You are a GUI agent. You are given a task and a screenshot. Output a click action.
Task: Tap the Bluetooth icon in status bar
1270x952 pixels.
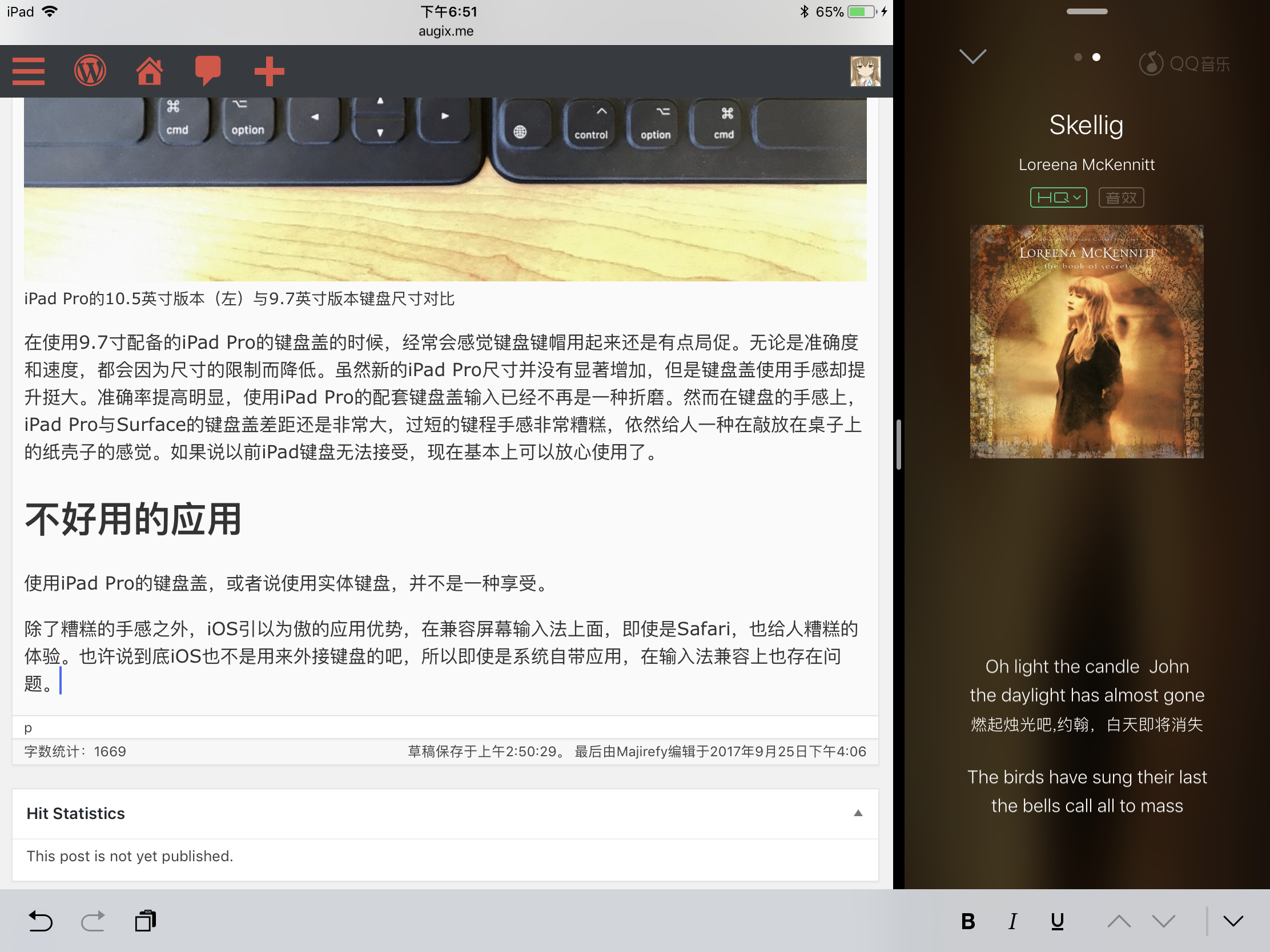click(805, 11)
